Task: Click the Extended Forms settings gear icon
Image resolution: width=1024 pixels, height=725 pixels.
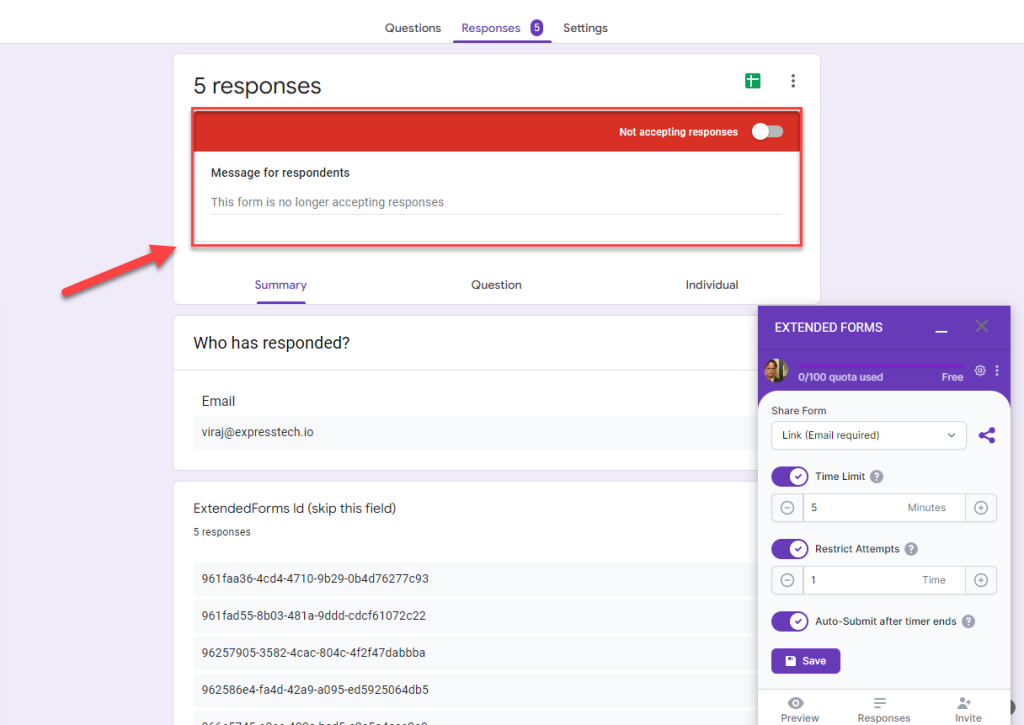Action: point(980,371)
